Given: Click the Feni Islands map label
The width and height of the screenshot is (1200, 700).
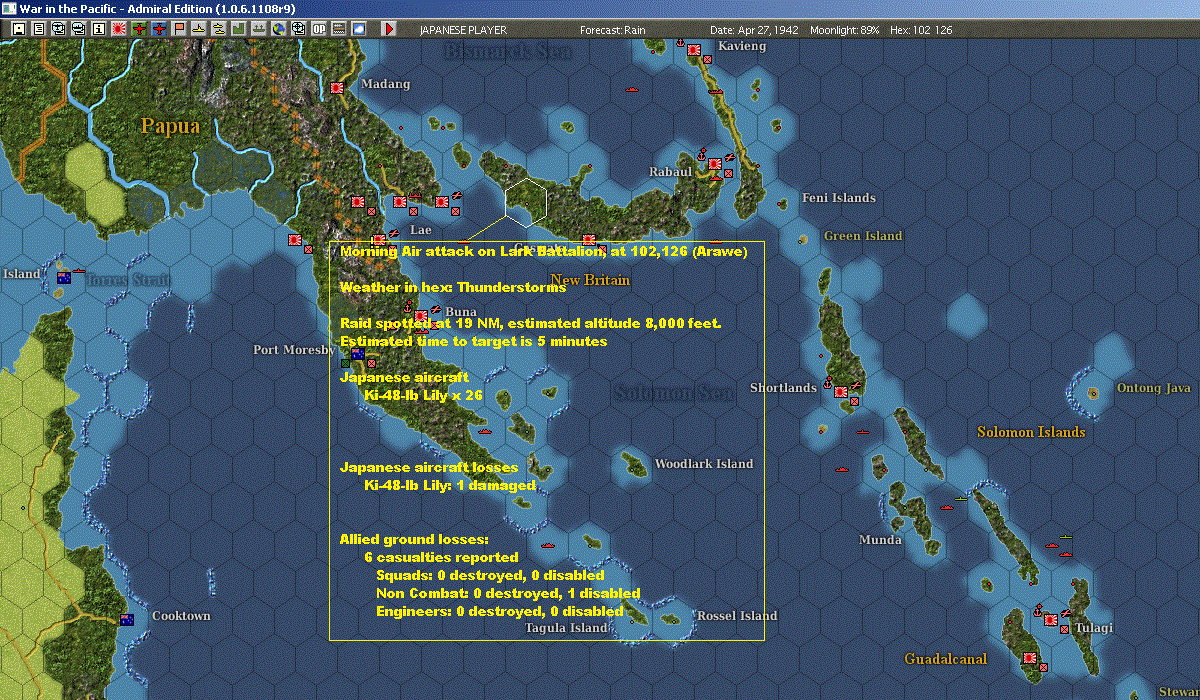Looking at the screenshot, I should click(839, 198).
